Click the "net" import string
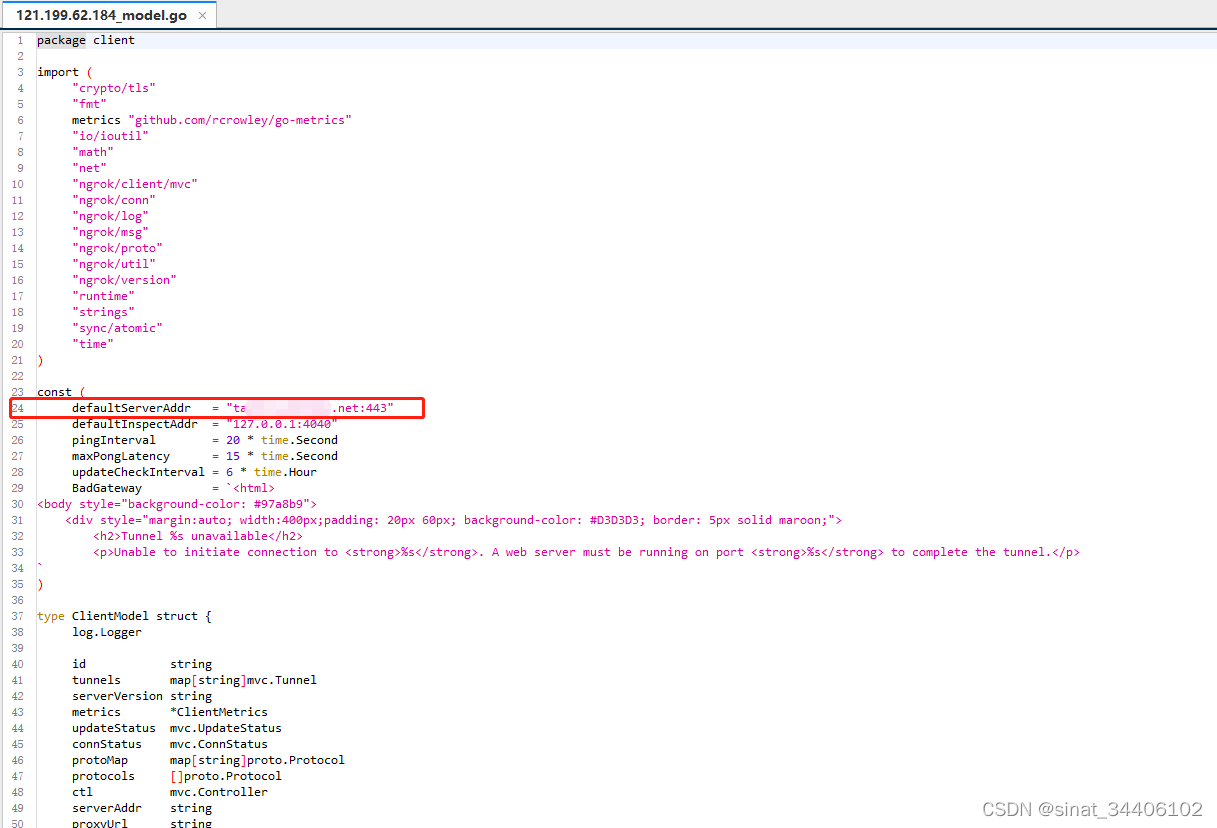The image size is (1217, 828). click(89, 168)
